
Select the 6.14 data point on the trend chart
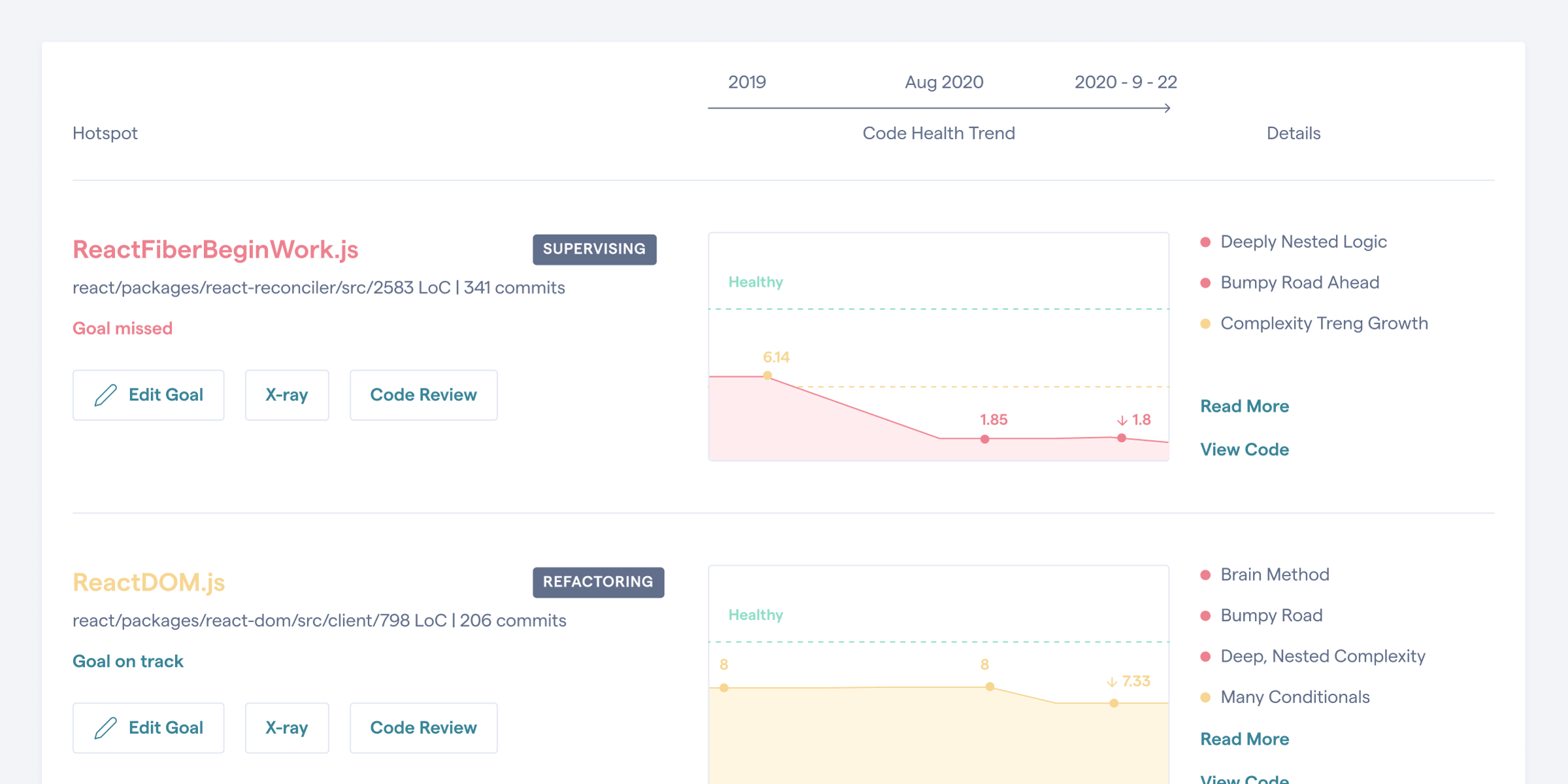pos(767,375)
